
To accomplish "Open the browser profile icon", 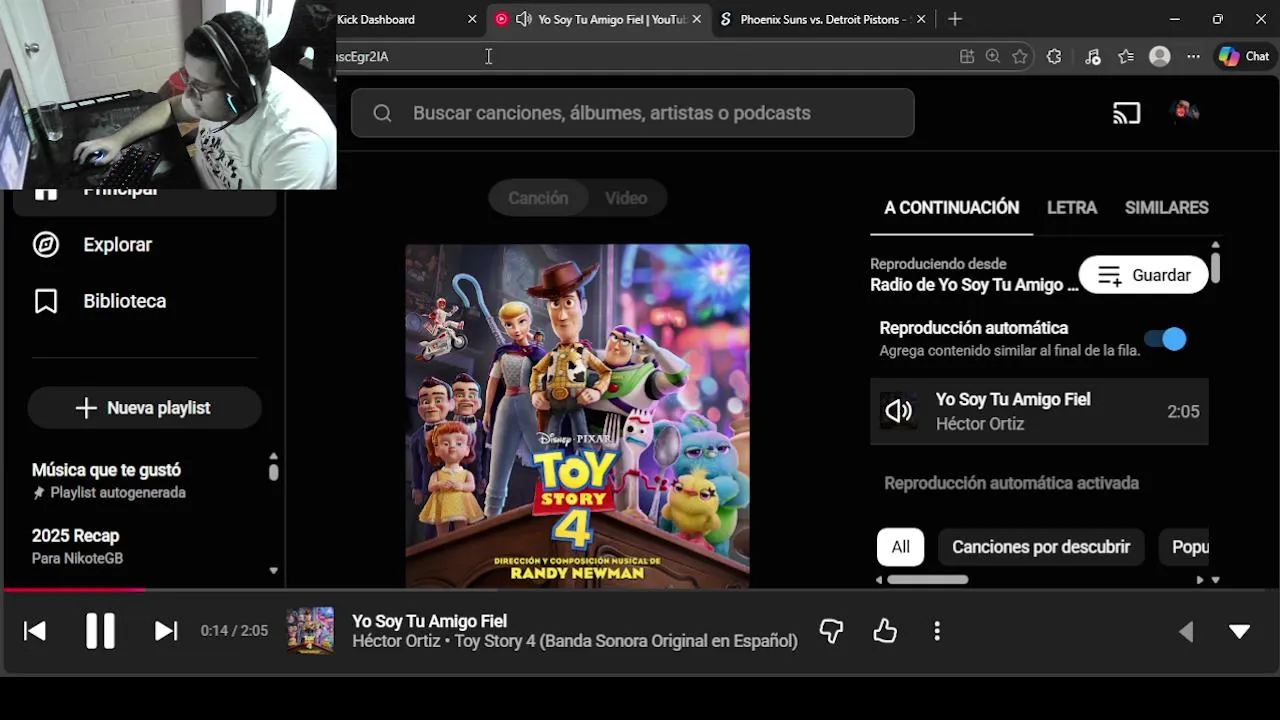I will coord(1160,57).
